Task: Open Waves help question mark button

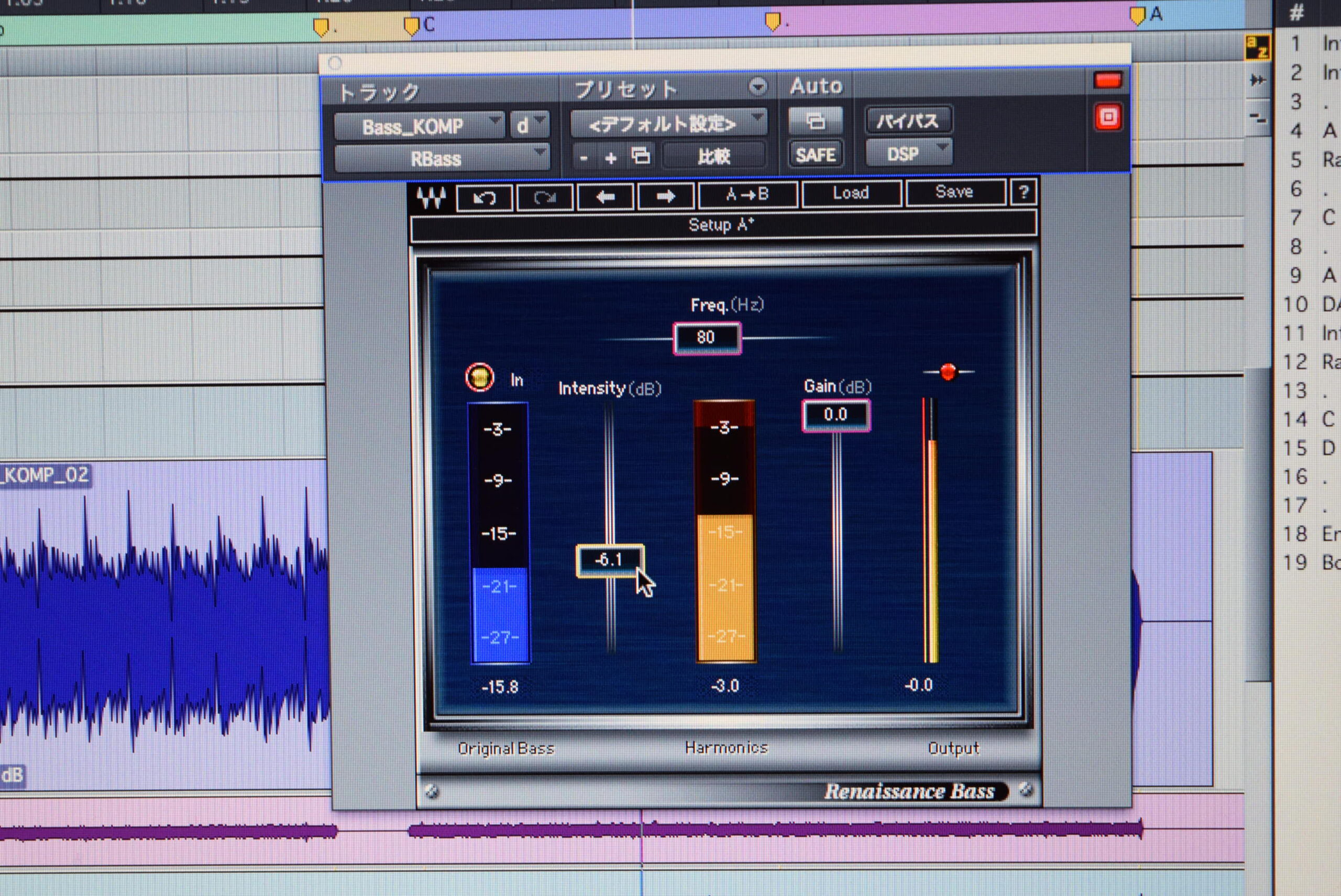Action: coord(1023,192)
